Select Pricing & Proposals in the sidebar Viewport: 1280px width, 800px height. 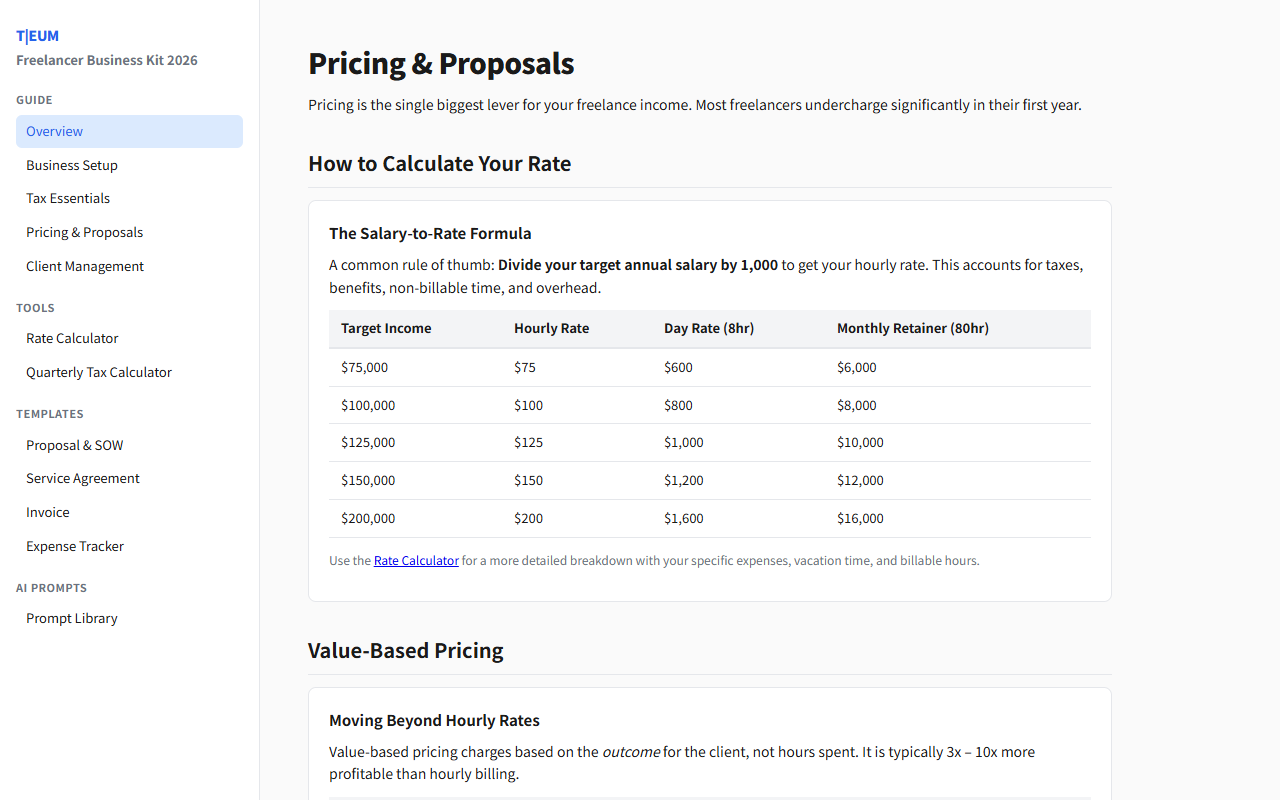[84, 231]
